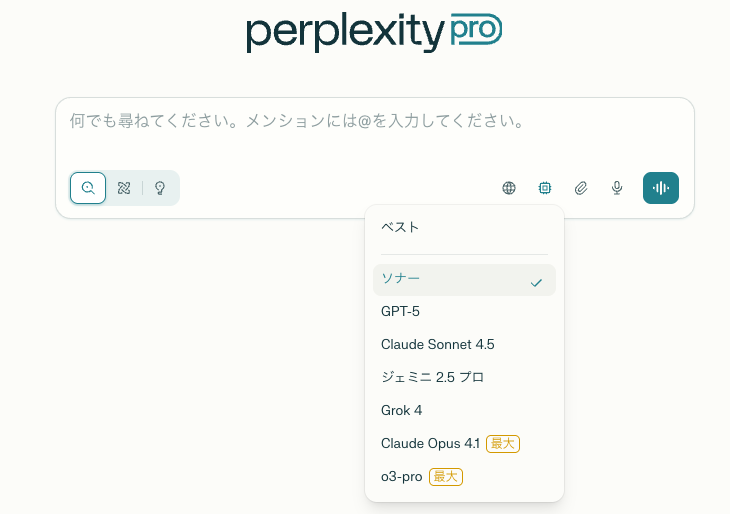
Task: Choose ベスト model option
Action: click(x=400, y=227)
